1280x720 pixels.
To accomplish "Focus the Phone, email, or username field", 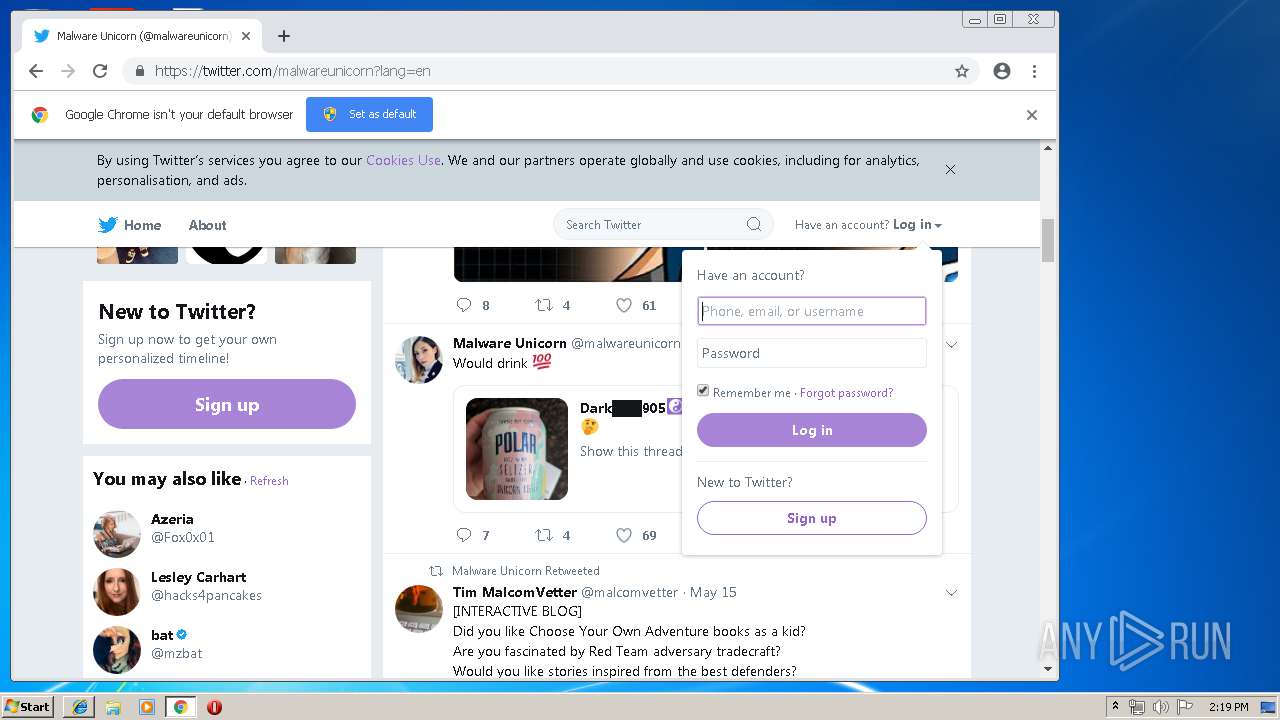I will (x=812, y=311).
